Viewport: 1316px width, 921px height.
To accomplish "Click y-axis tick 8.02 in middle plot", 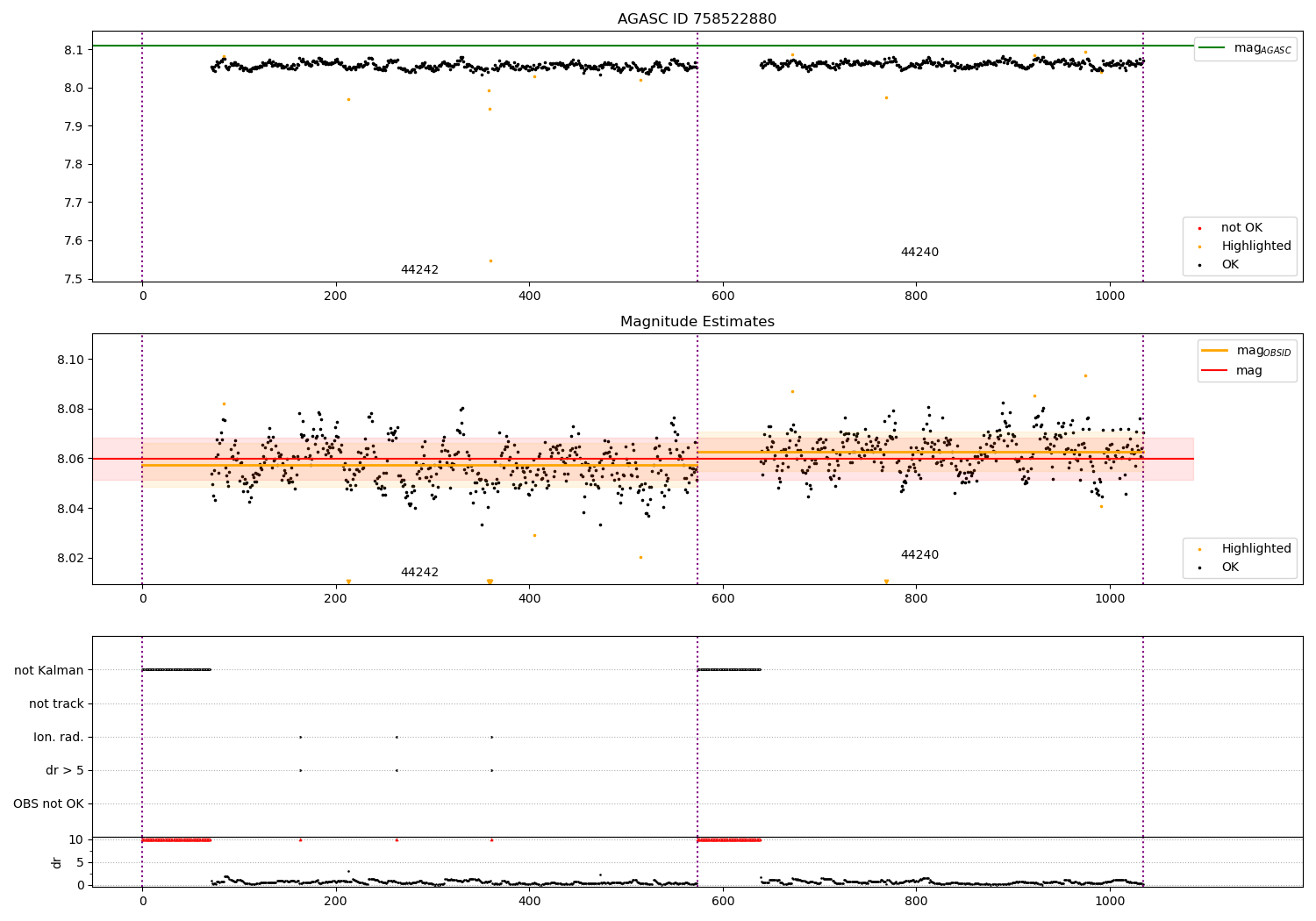I will pos(70,559).
